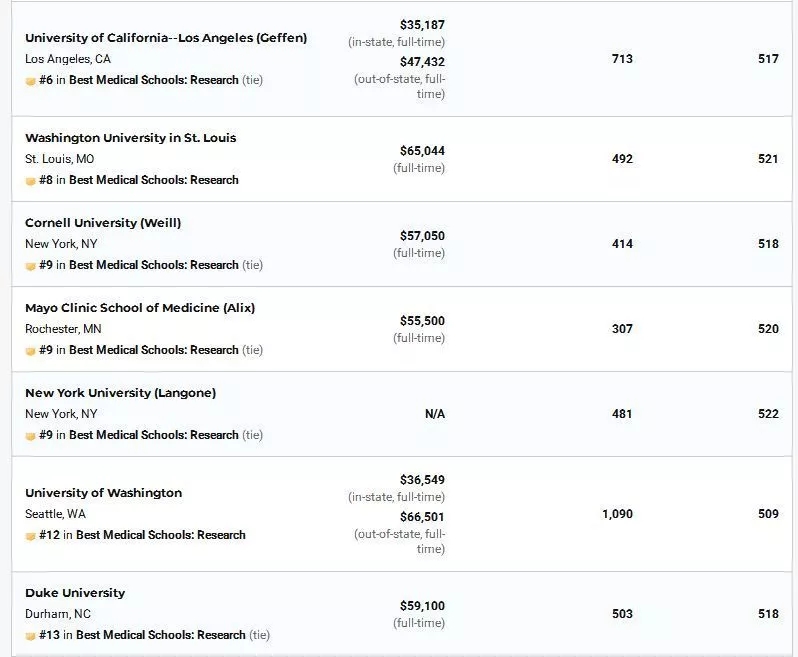Viewport: 798px width, 657px height.
Task: Open the Duke University school page
Action: point(75,593)
